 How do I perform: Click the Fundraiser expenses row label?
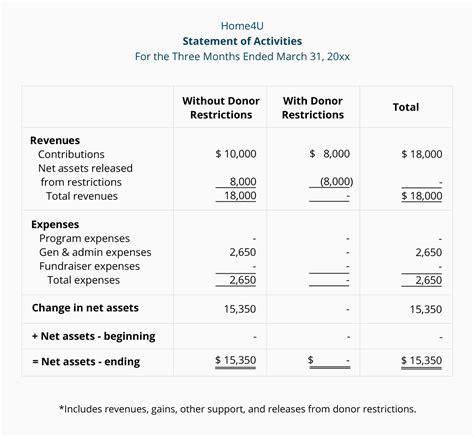(x=89, y=266)
